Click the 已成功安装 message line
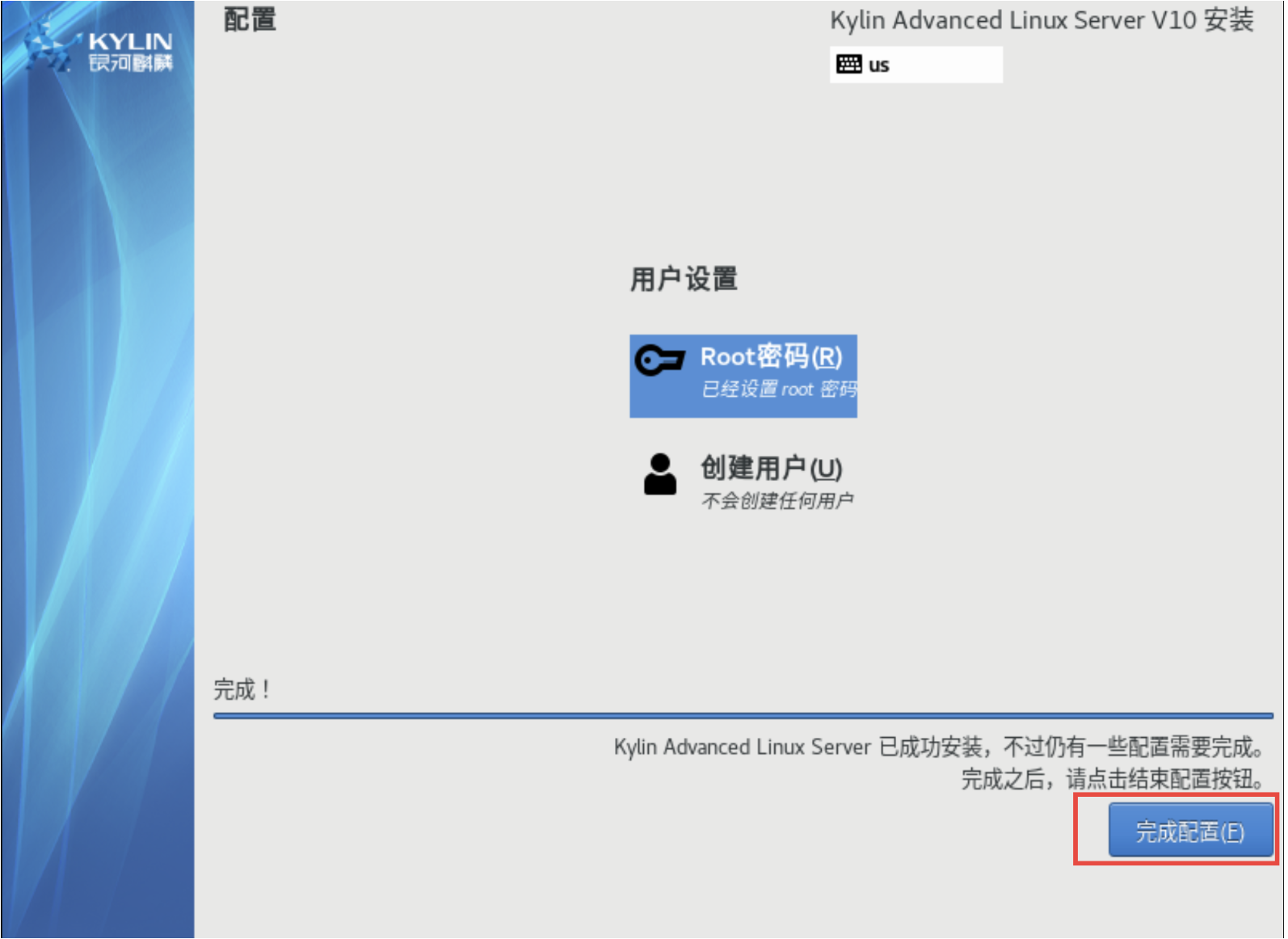 tap(939, 747)
